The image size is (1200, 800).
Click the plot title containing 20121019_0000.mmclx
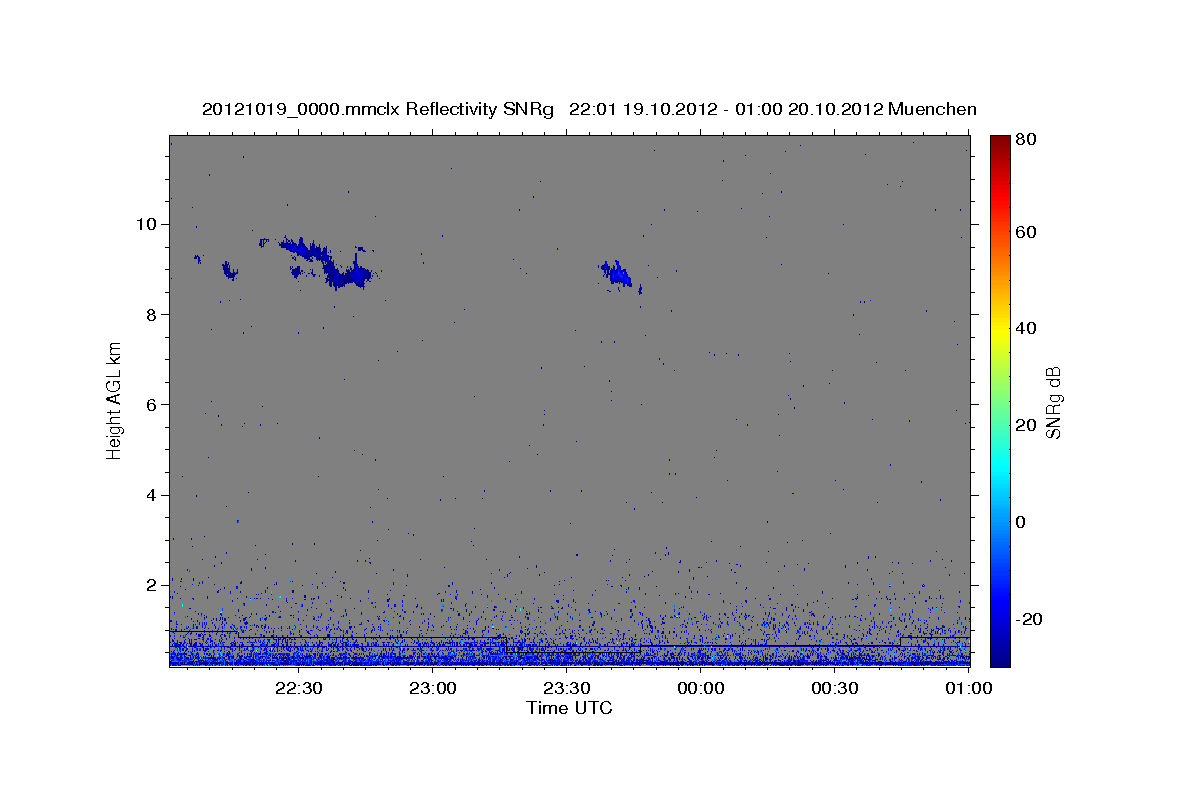click(589, 109)
